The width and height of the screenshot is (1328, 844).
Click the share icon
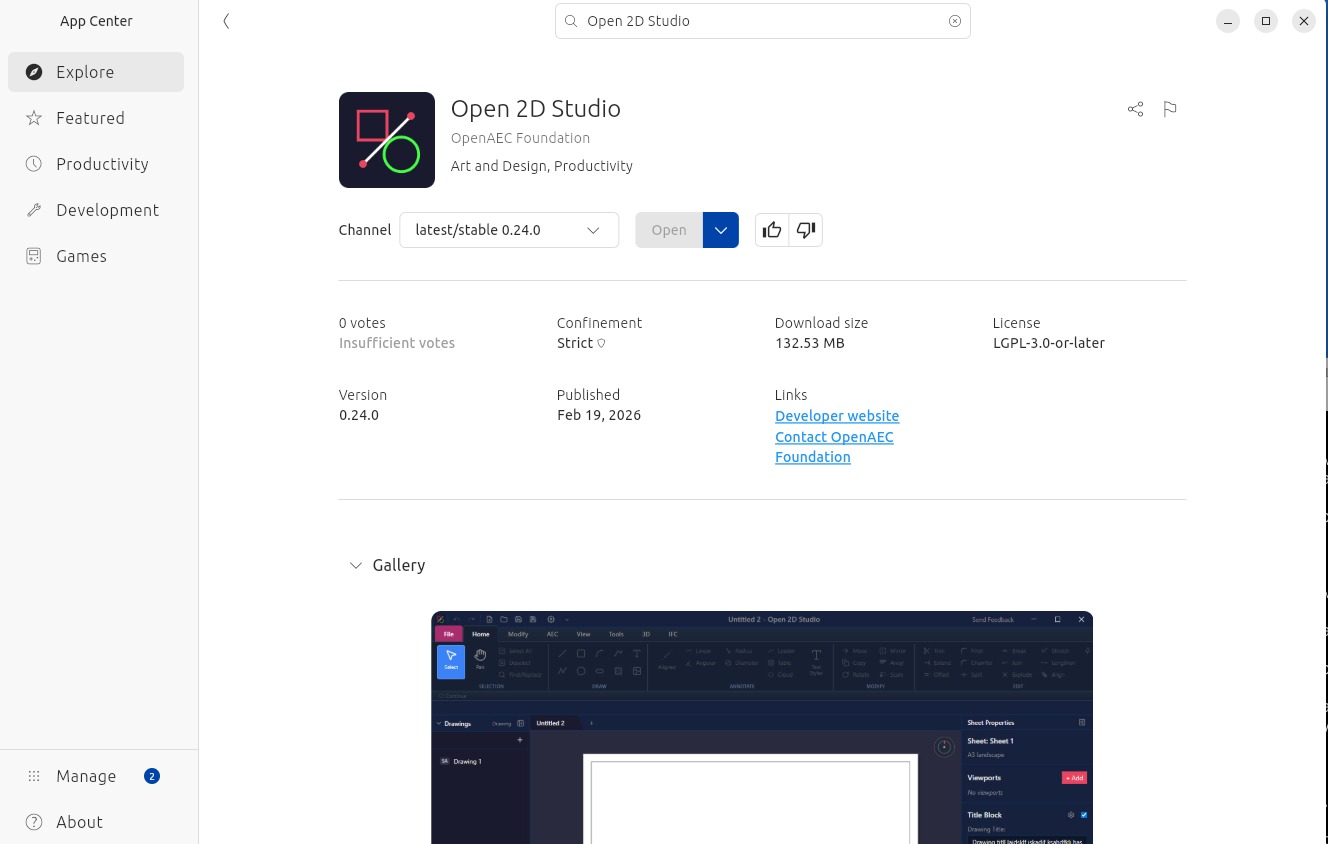coord(1135,109)
